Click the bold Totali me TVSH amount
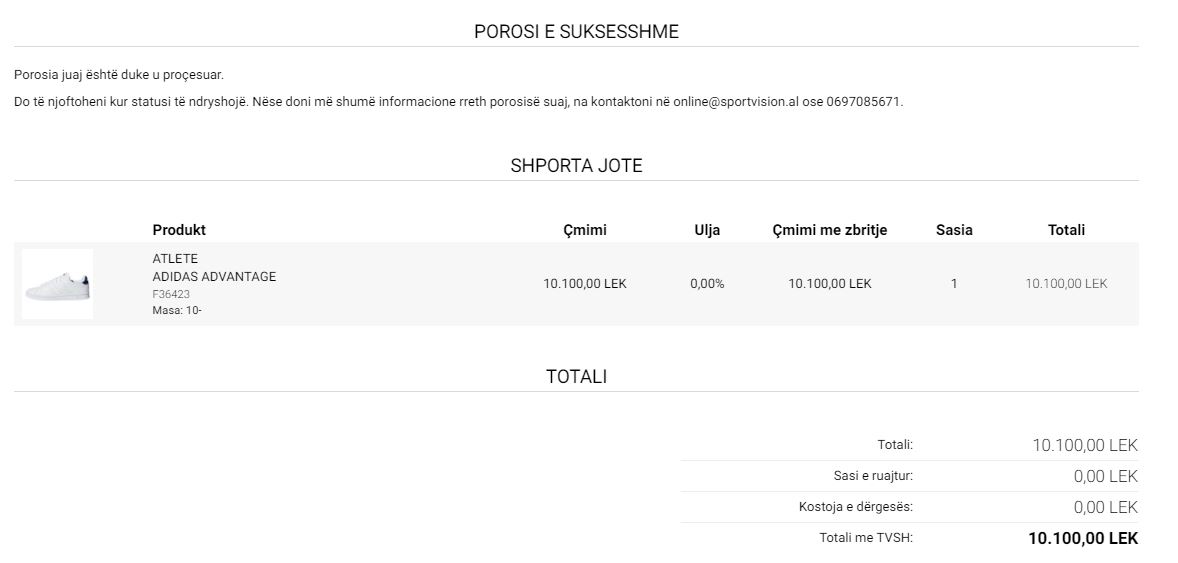1178x563 pixels. click(1083, 538)
